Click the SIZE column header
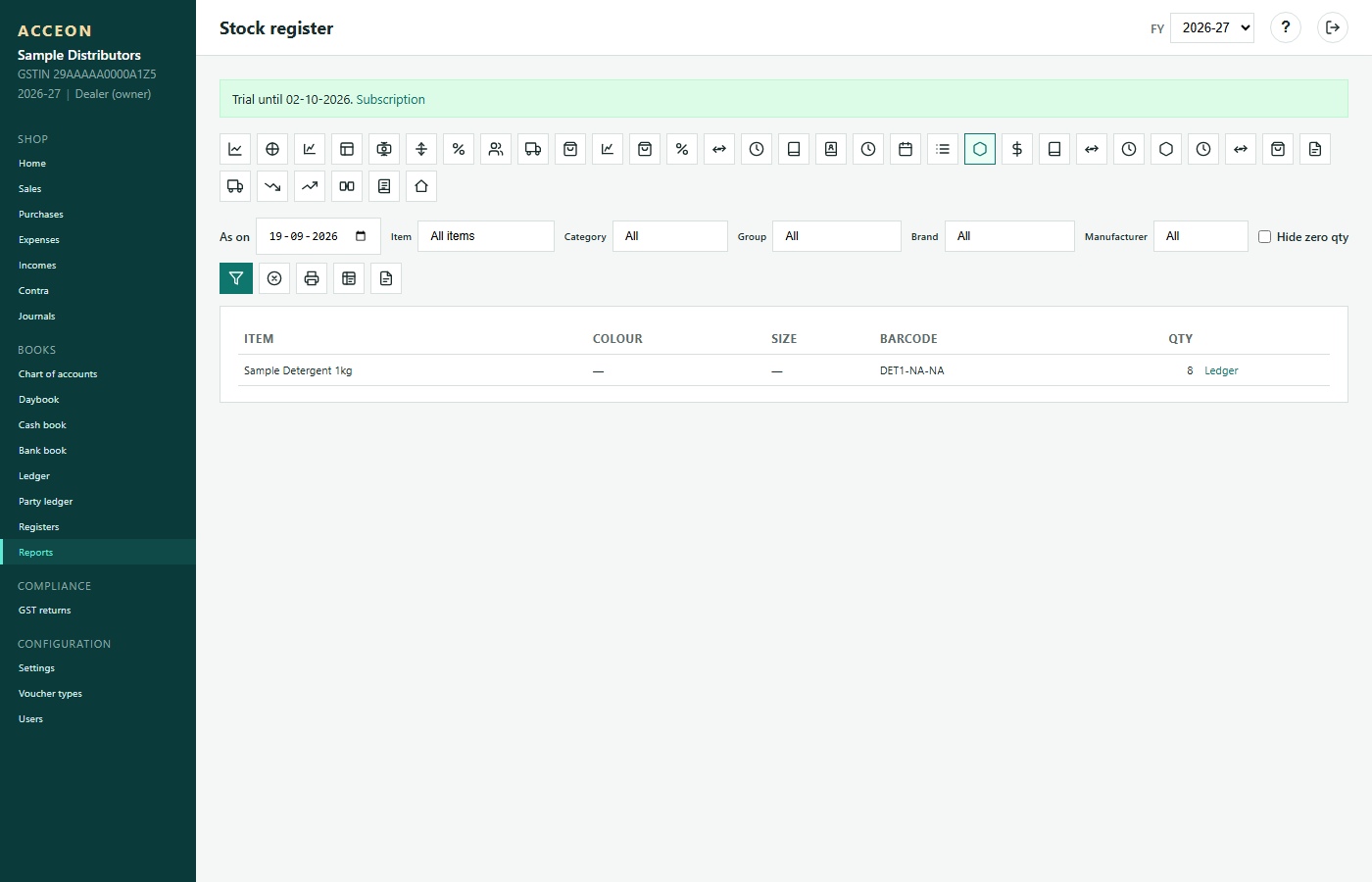Viewport: 1372px width, 882px height. point(784,339)
